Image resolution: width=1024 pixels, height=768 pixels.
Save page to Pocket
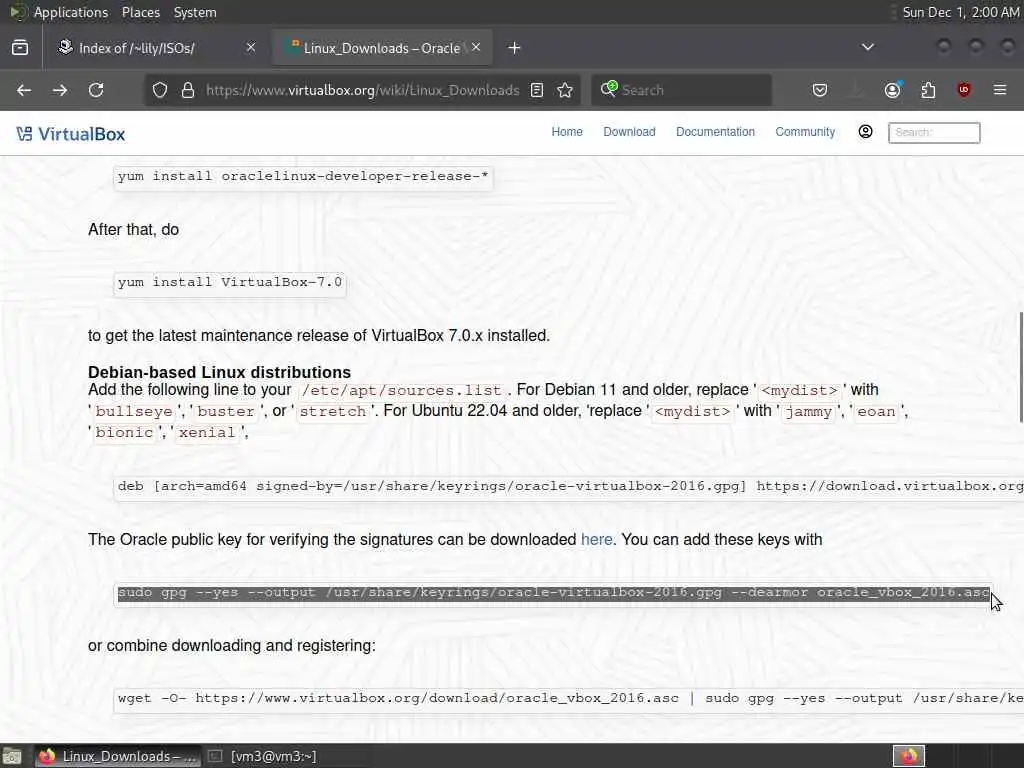[x=820, y=90]
